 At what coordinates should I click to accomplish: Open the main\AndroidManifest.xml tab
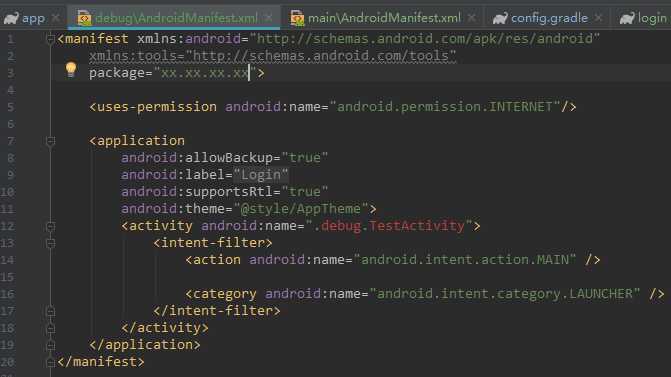pos(384,18)
